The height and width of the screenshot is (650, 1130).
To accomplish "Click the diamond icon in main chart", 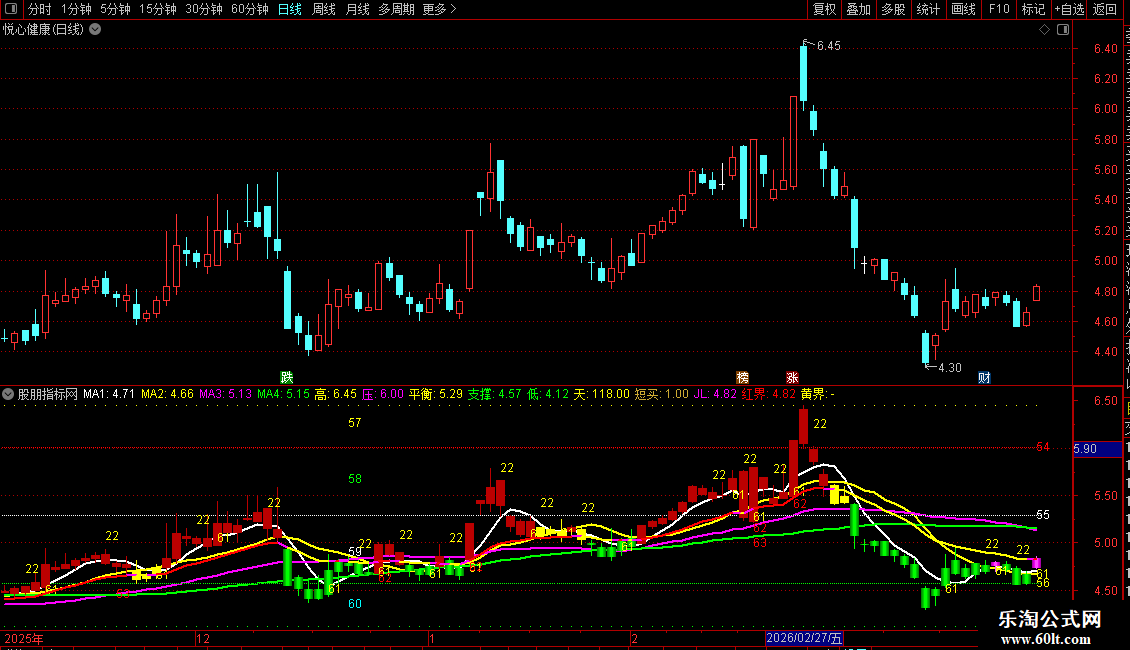I will point(1044,30).
